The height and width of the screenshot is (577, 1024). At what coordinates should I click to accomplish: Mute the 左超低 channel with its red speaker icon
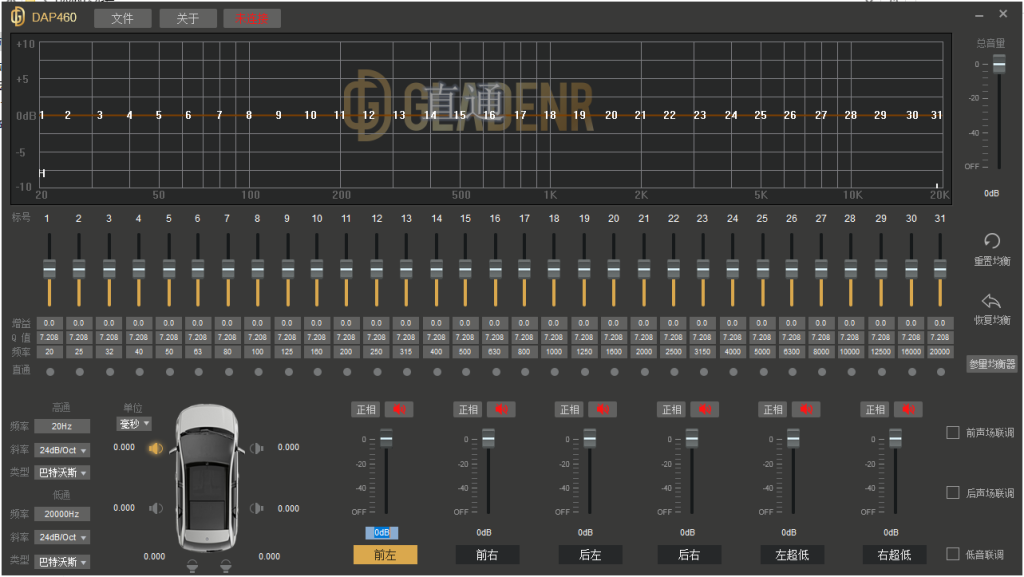click(807, 409)
